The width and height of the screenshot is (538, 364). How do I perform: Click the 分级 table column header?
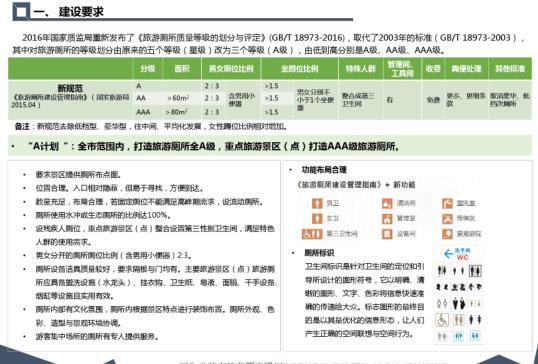click(148, 69)
